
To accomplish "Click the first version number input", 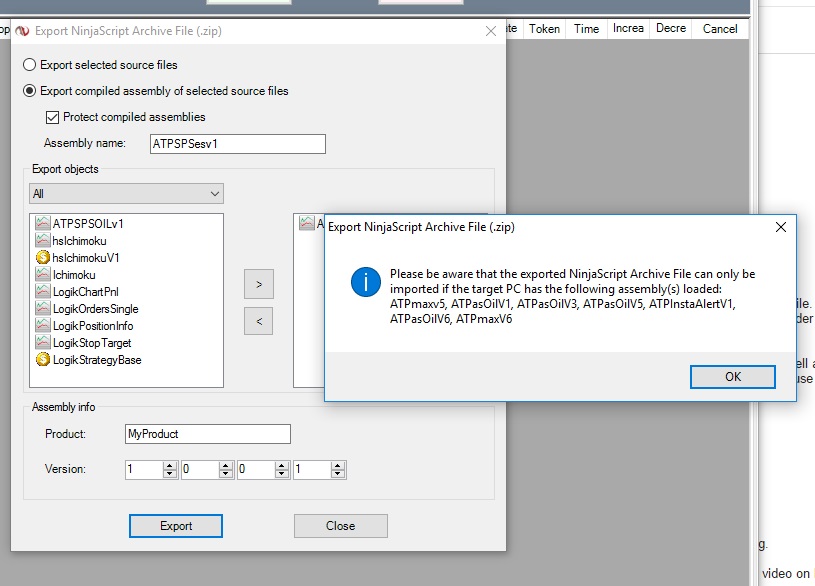I will tap(144, 470).
